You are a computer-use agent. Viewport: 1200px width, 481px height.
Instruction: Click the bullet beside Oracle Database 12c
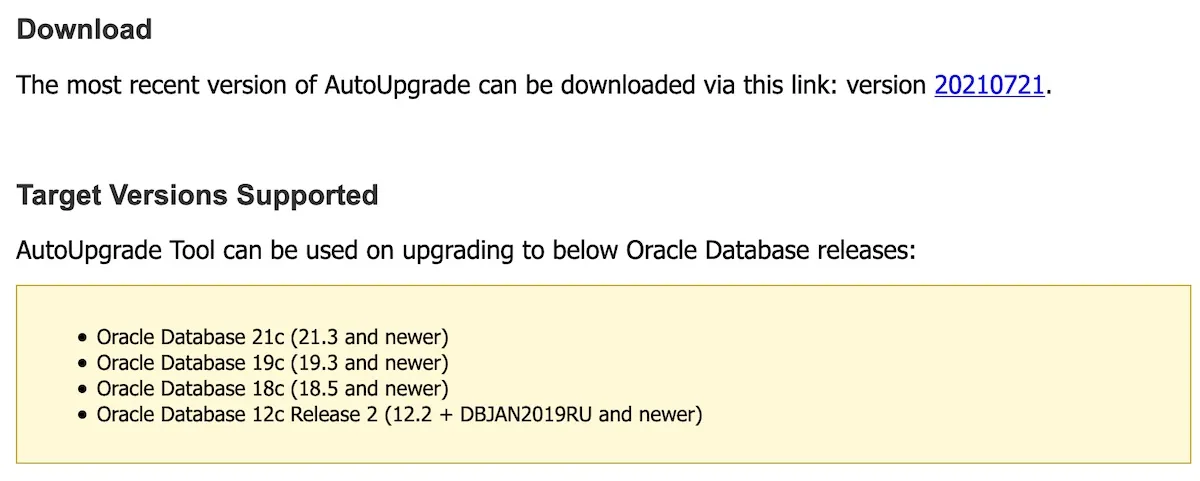pyautogui.click(x=84, y=415)
